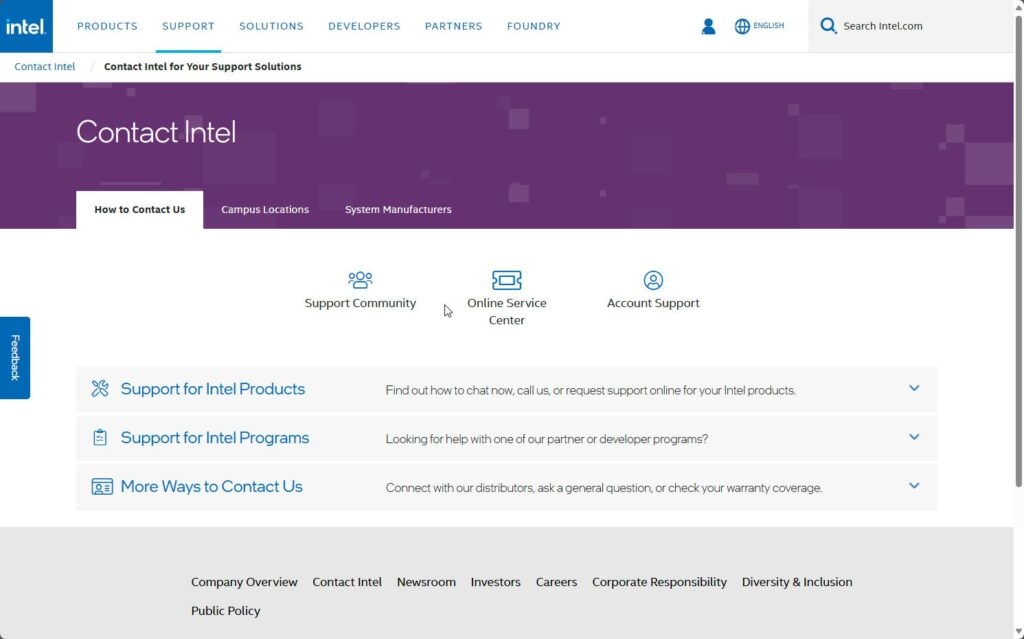Click the page vertical scrollbar
The height and width of the screenshot is (639, 1024).
pos(1018,250)
